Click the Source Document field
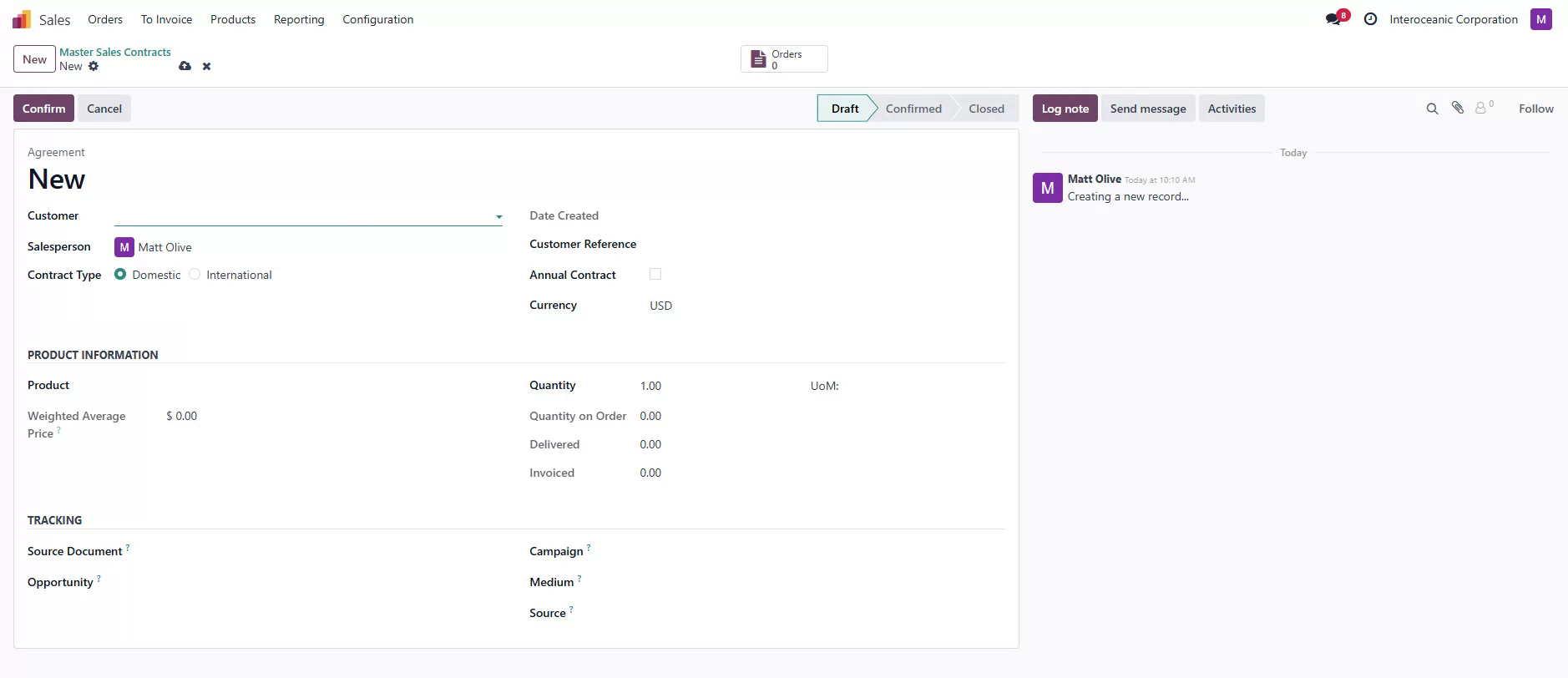Viewport: 1568px width, 678px height. click(x=334, y=551)
